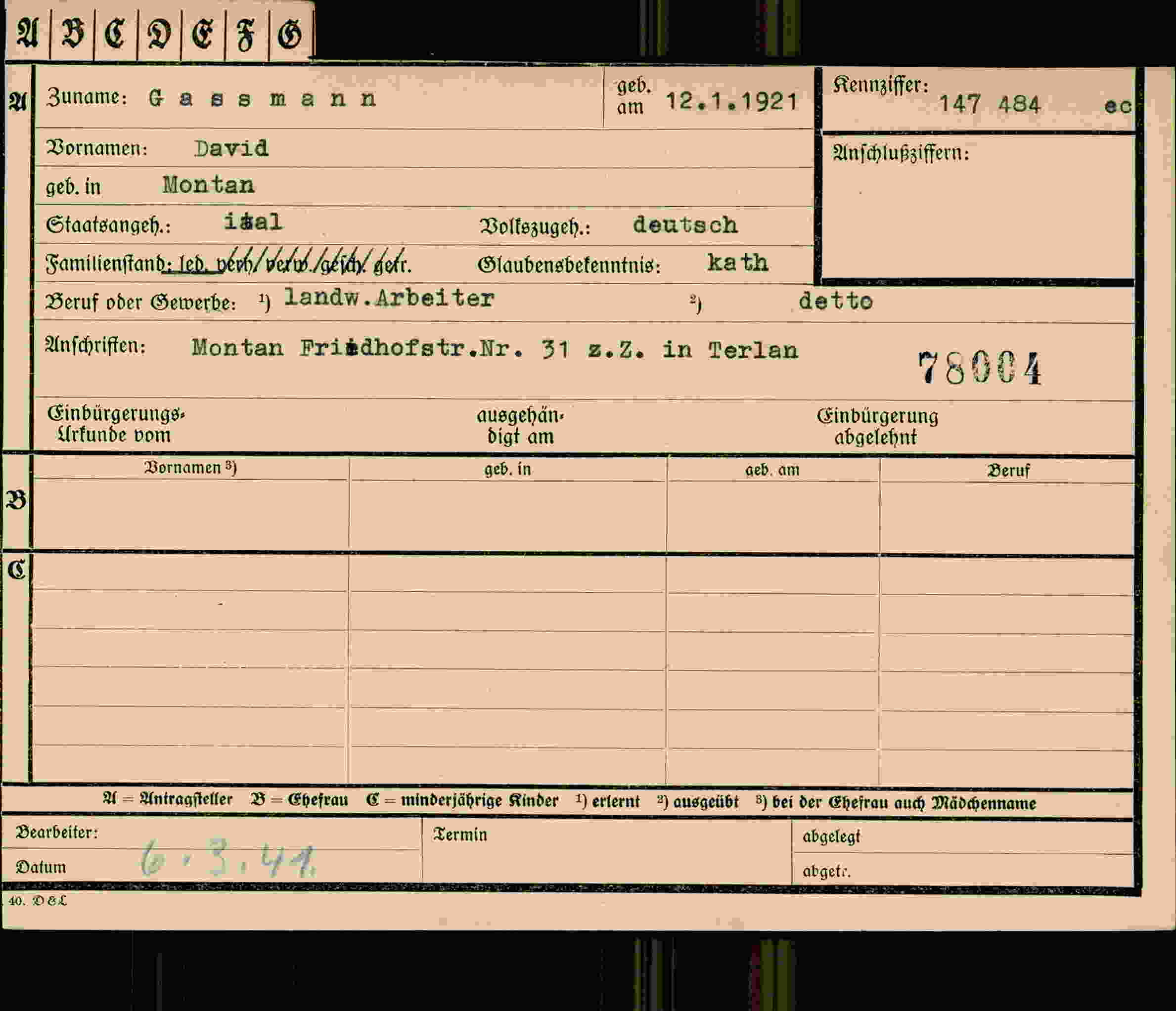Viewport: 1176px width, 1011px height.
Task: Click the ethnicity value "deutsch"
Action: tap(685, 224)
